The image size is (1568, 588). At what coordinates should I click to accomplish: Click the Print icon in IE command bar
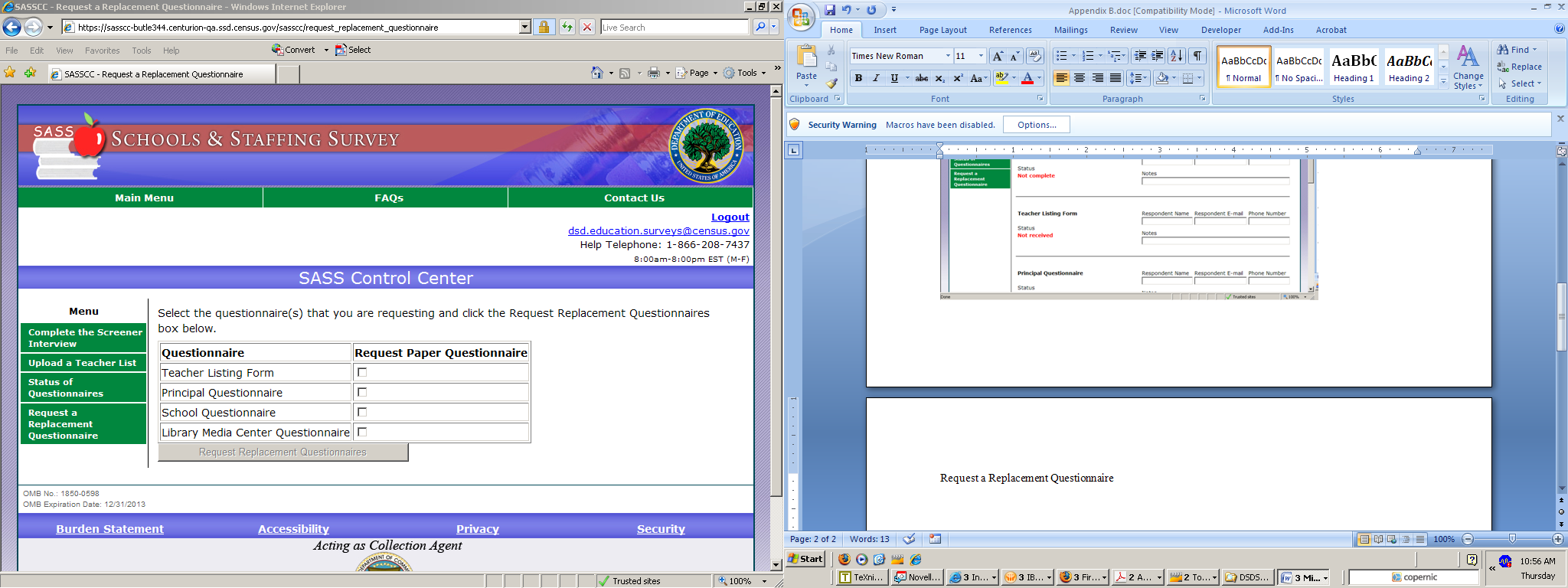(654, 73)
